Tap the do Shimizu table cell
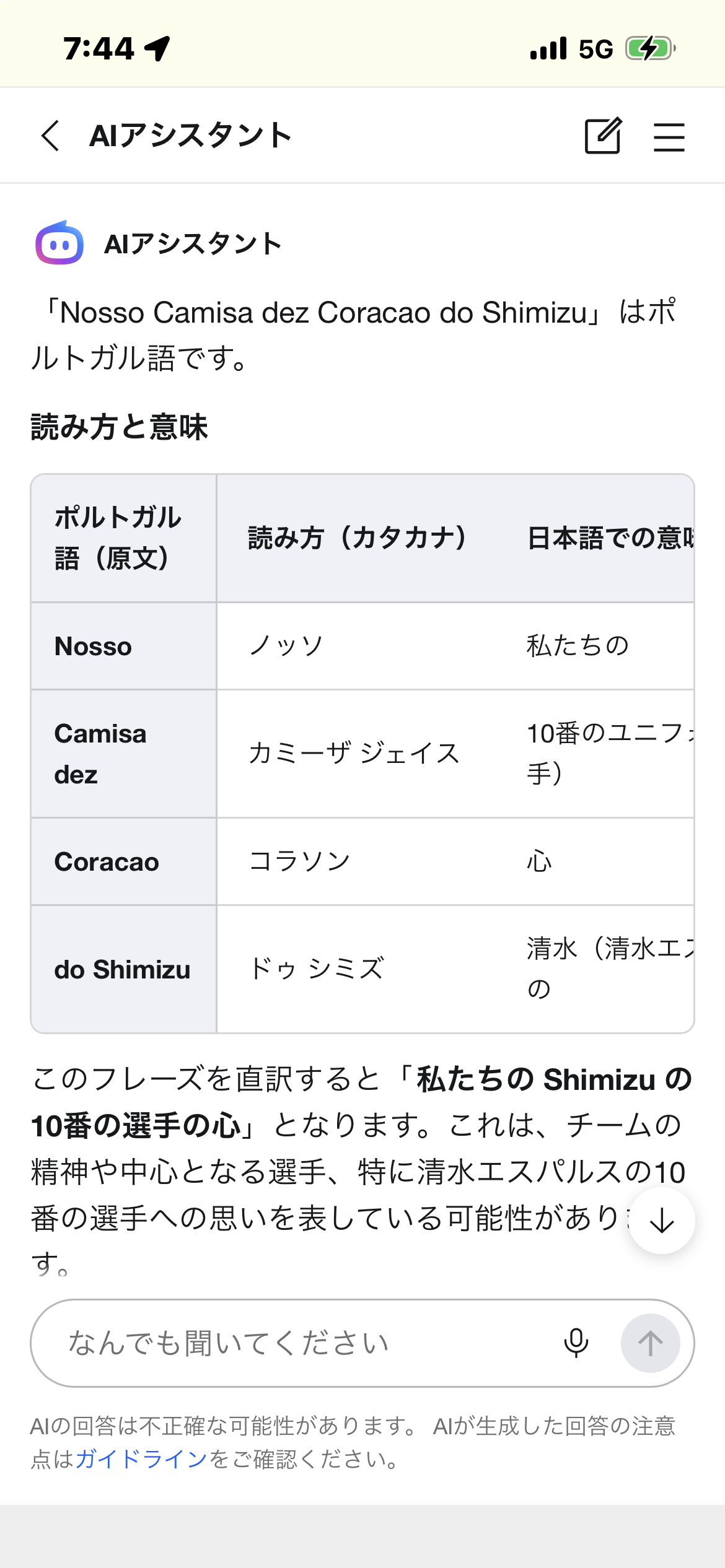The width and height of the screenshot is (725, 1568). click(x=123, y=969)
